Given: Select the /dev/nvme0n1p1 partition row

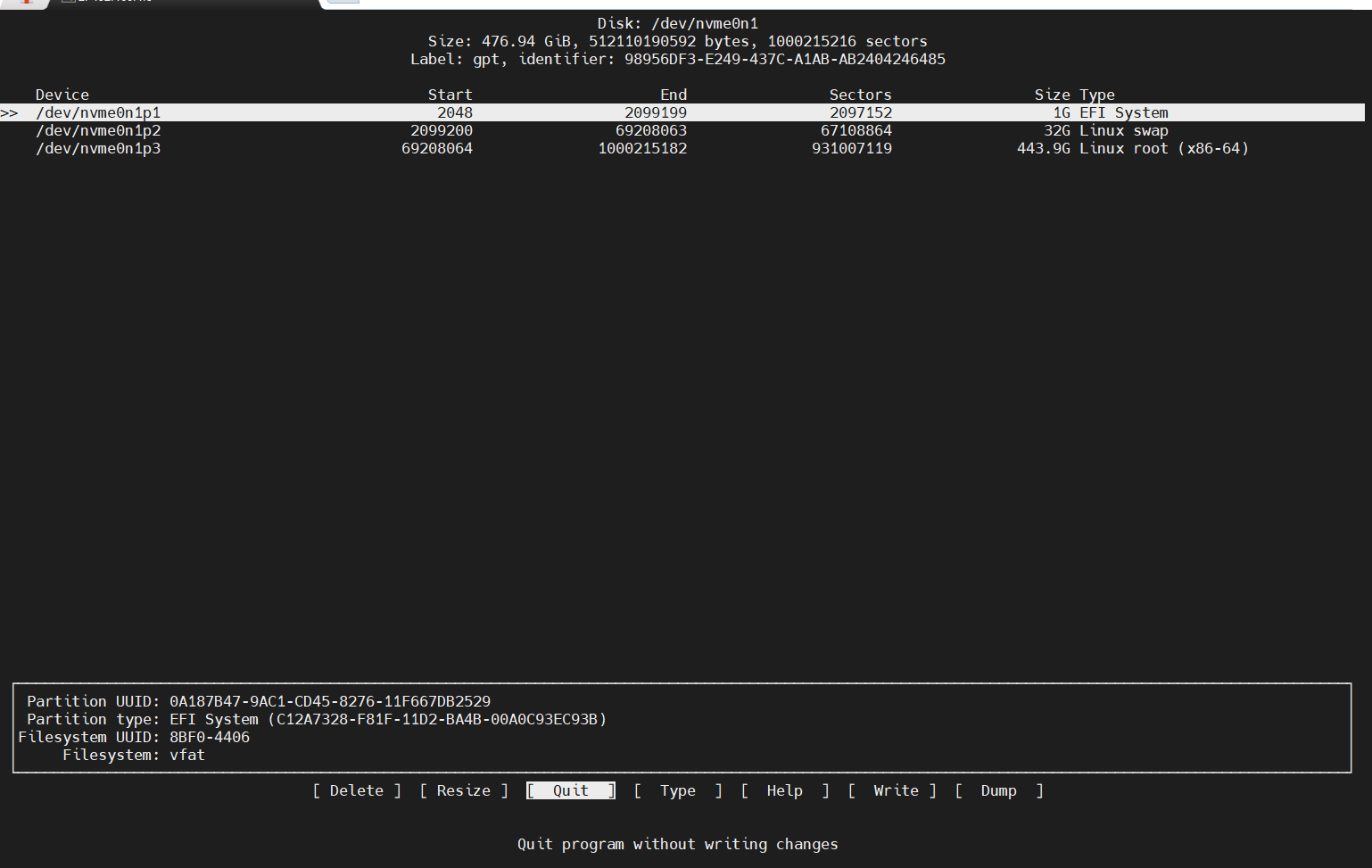Looking at the screenshot, I should pyautogui.click(x=682, y=112).
